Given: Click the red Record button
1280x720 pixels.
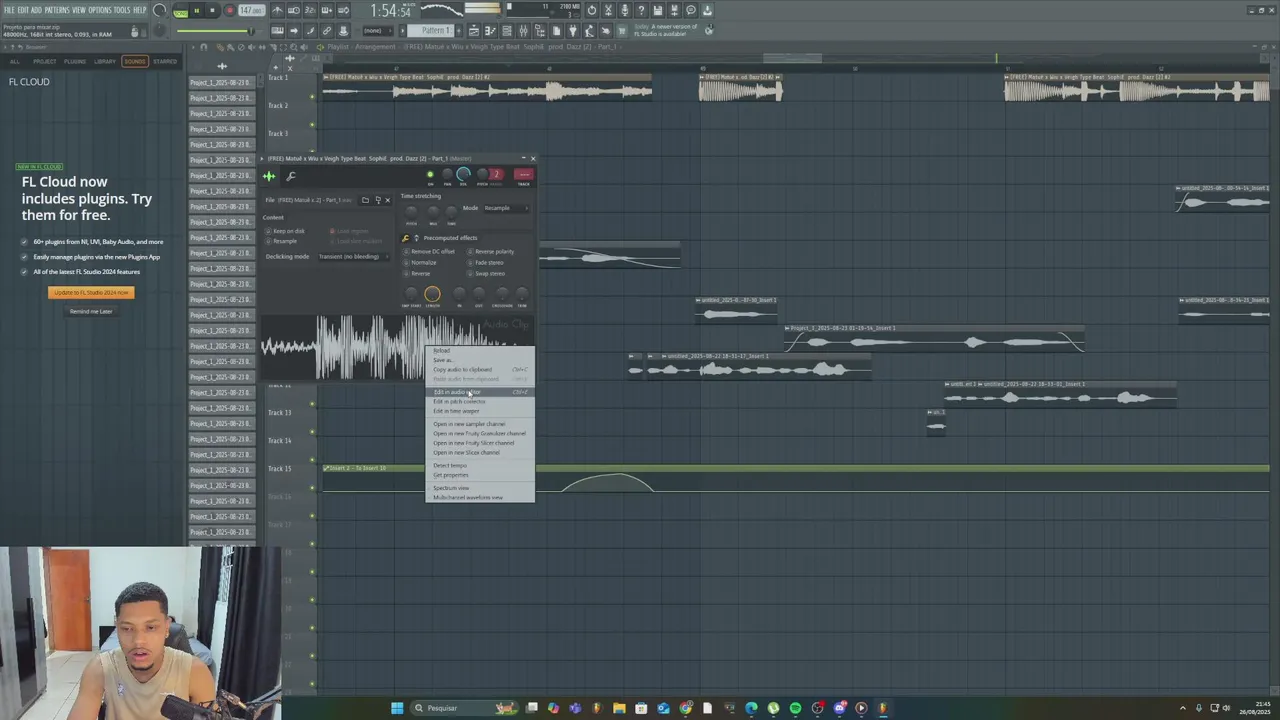Looking at the screenshot, I should pos(229,11).
